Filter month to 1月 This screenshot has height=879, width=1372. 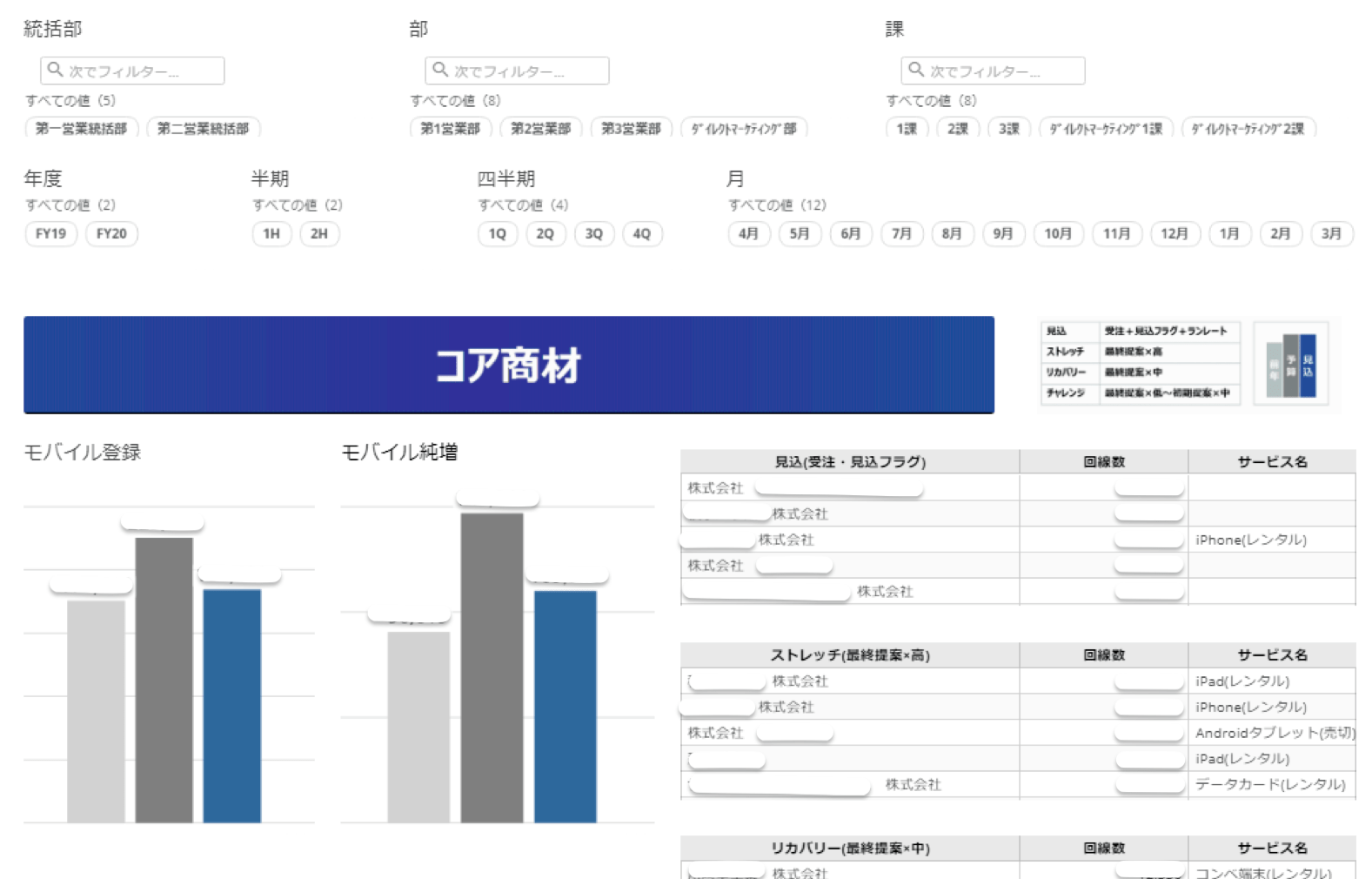[x=1229, y=233]
